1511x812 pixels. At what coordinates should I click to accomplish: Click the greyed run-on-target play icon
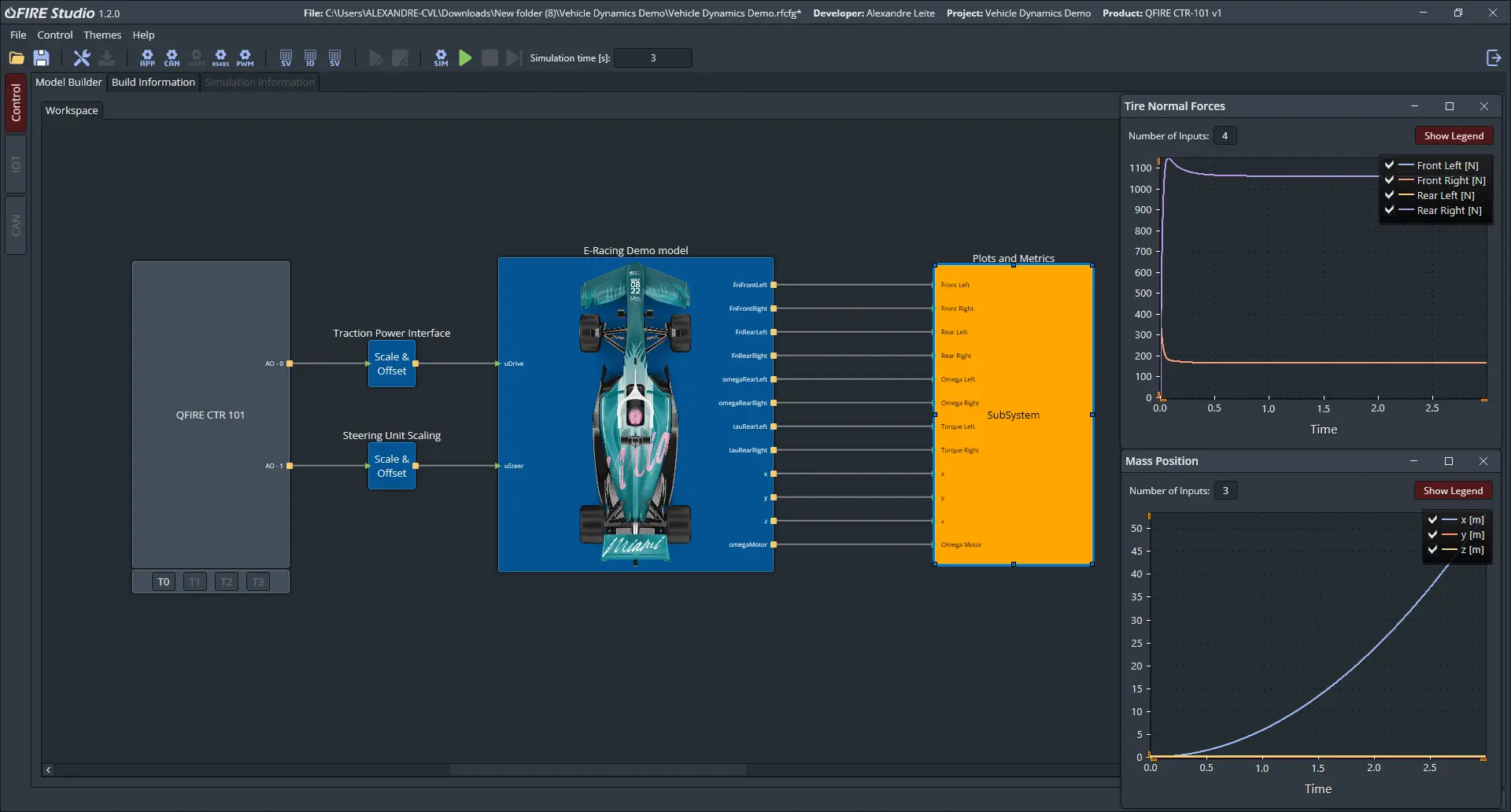376,57
